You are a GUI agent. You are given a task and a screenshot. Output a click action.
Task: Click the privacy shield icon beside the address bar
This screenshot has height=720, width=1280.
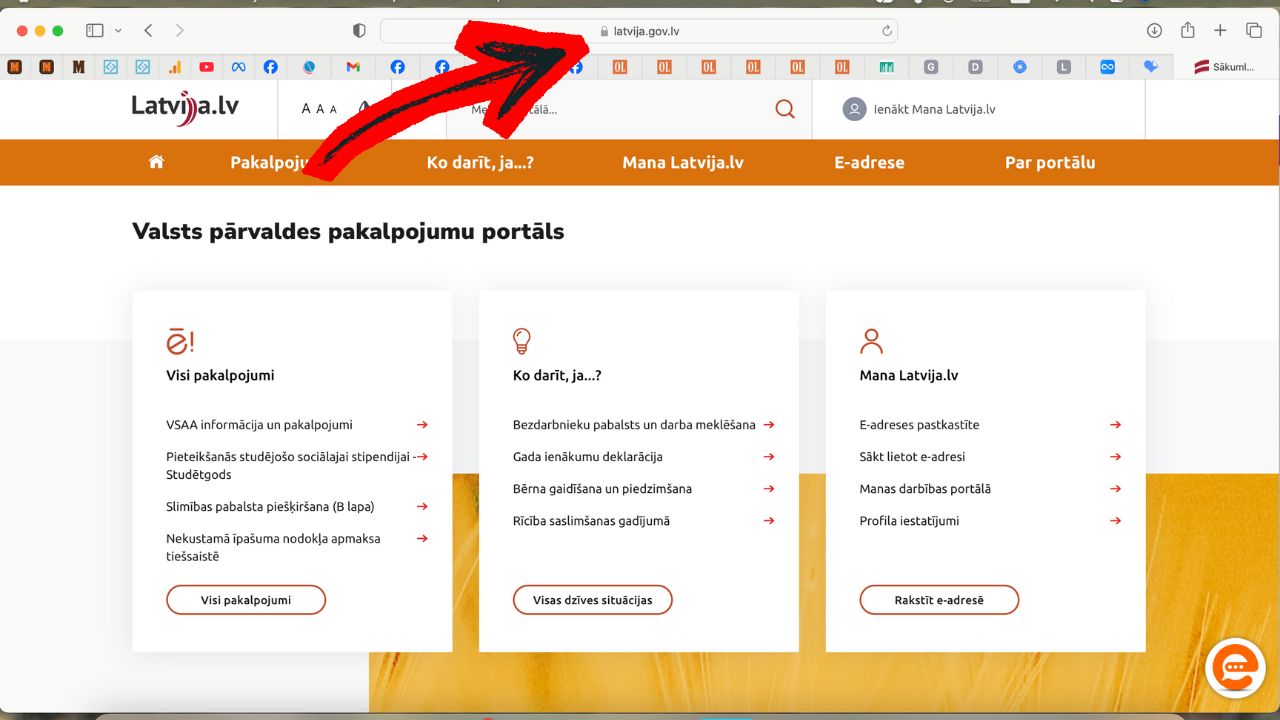359,31
